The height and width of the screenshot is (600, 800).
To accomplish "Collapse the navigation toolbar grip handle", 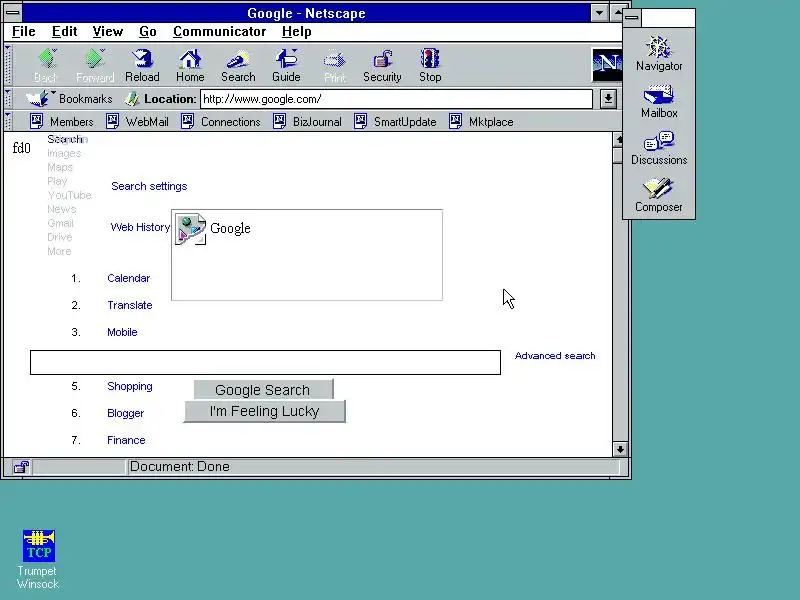I will tap(8, 65).
